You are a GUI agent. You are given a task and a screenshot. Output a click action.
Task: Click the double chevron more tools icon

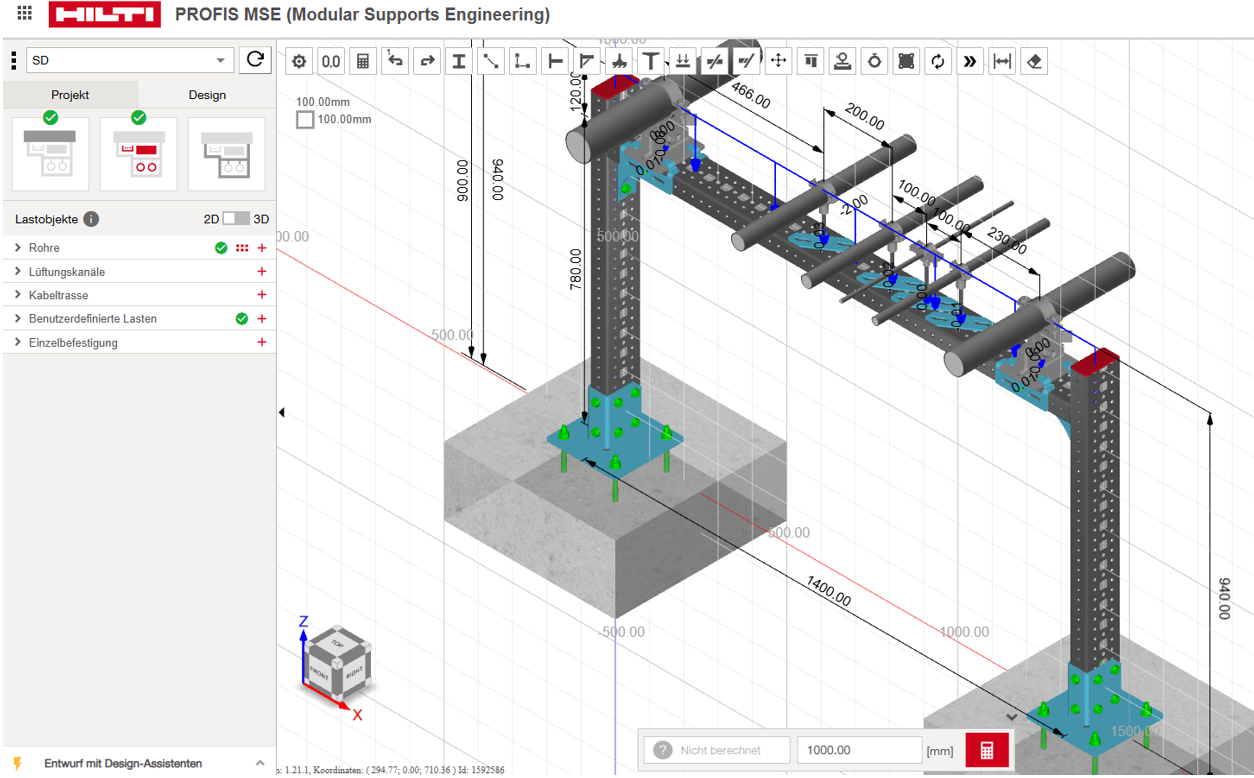[970, 61]
